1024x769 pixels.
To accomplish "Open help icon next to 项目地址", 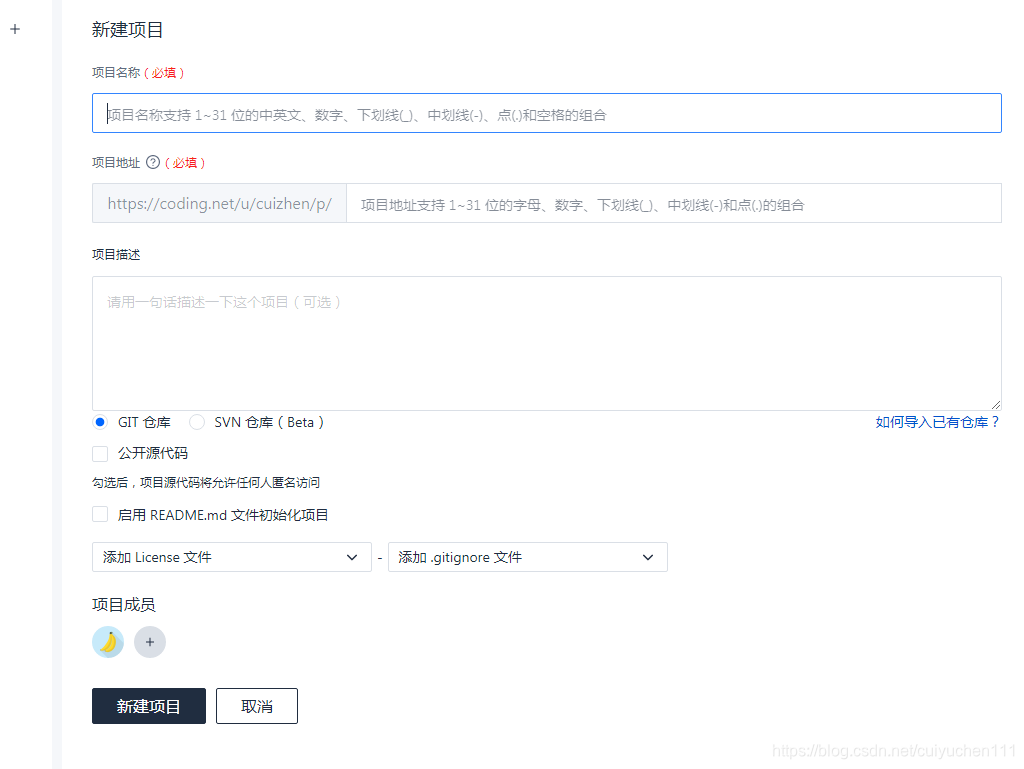I will coord(153,163).
